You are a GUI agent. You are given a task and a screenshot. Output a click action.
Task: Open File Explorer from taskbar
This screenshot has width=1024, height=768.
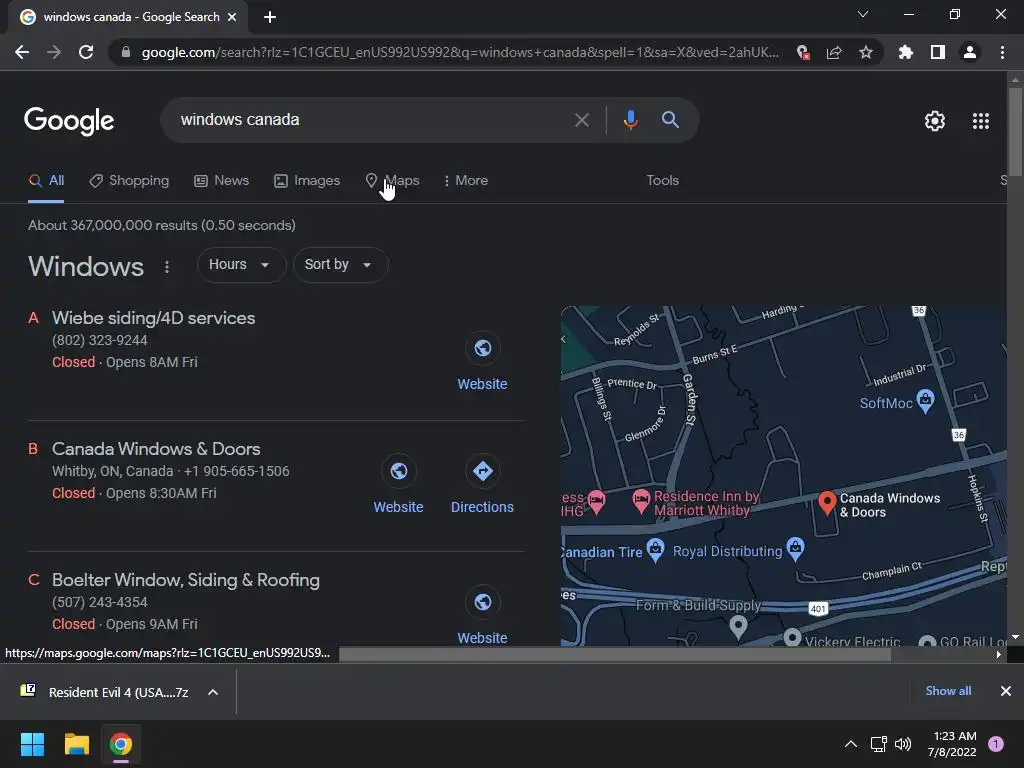point(76,744)
